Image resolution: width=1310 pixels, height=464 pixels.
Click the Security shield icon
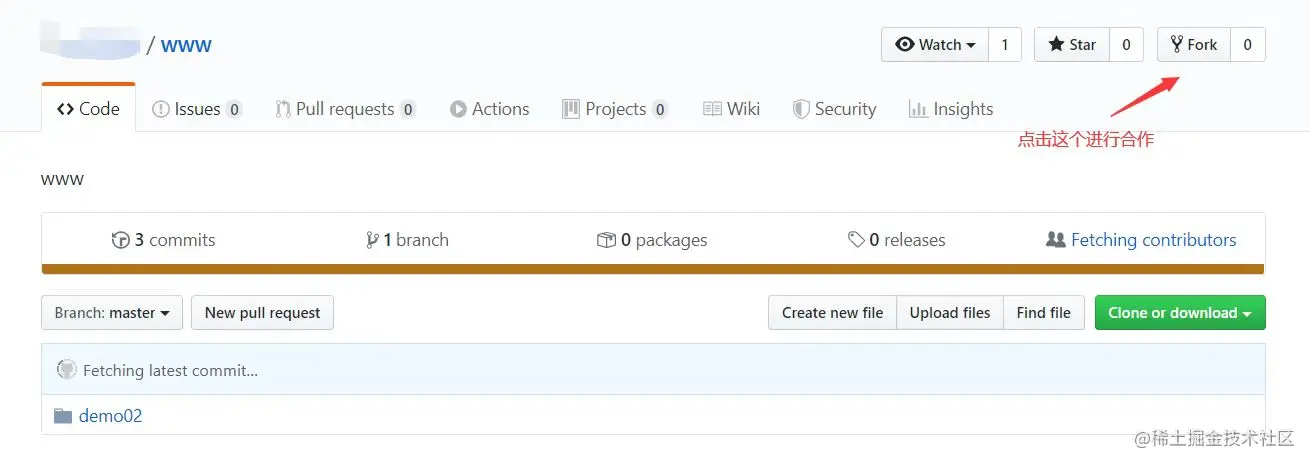(x=801, y=109)
